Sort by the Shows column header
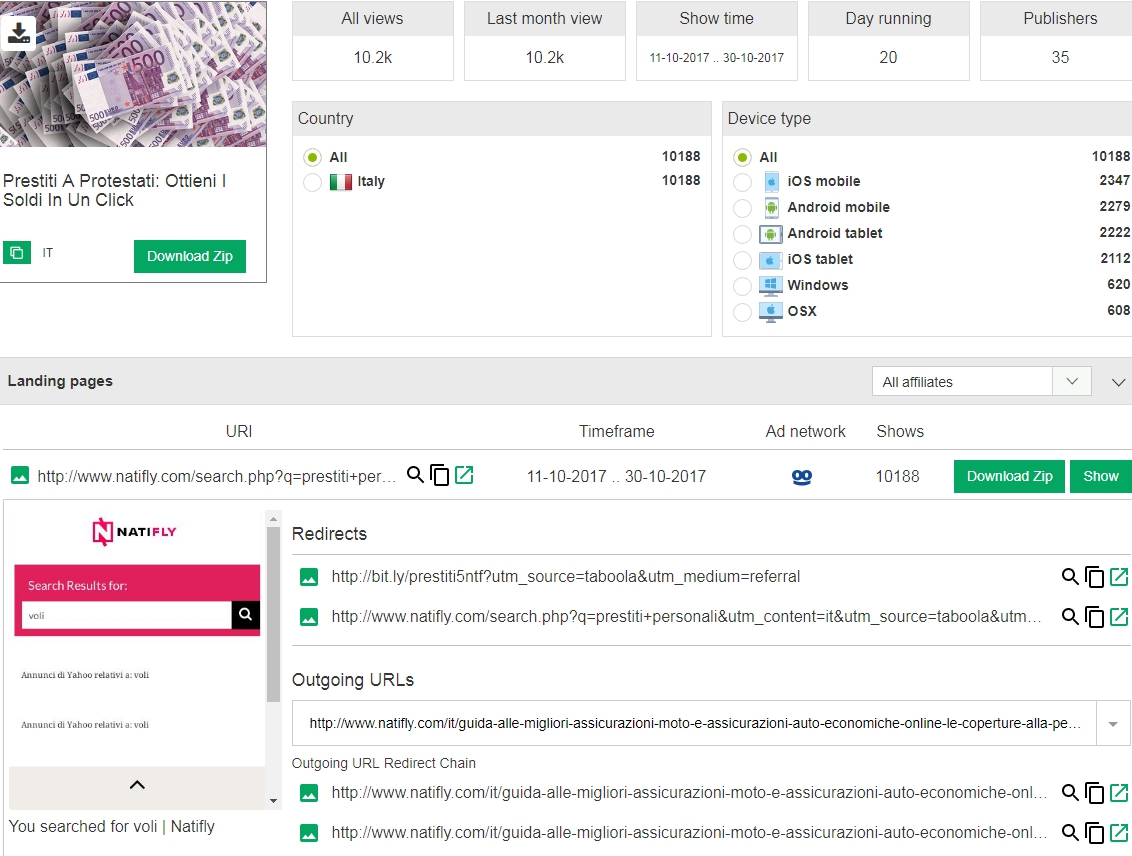Viewport: 1132px width, 856px height. tap(900, 432)
